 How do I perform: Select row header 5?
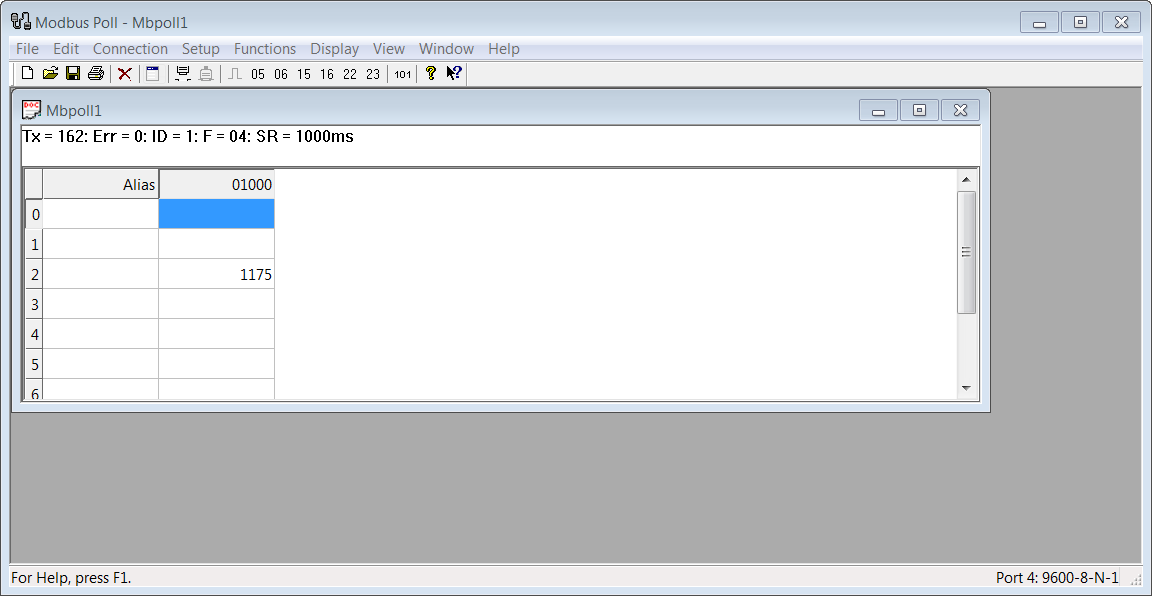click(34, 364)
